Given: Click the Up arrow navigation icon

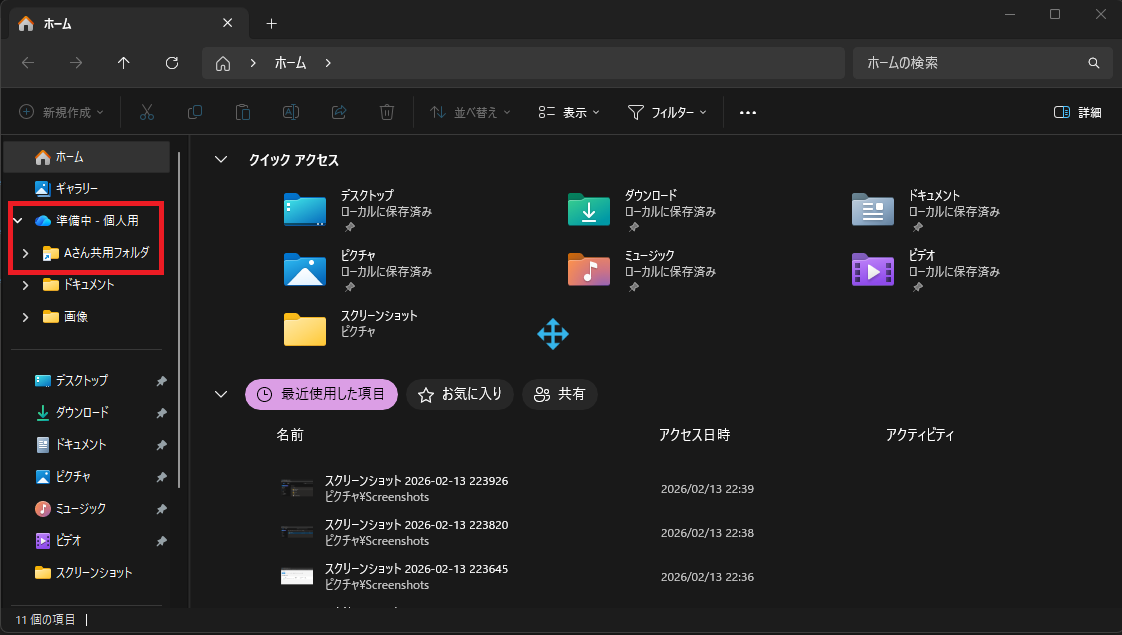Looking at the screenshot, I should click(x=124, y=63).
